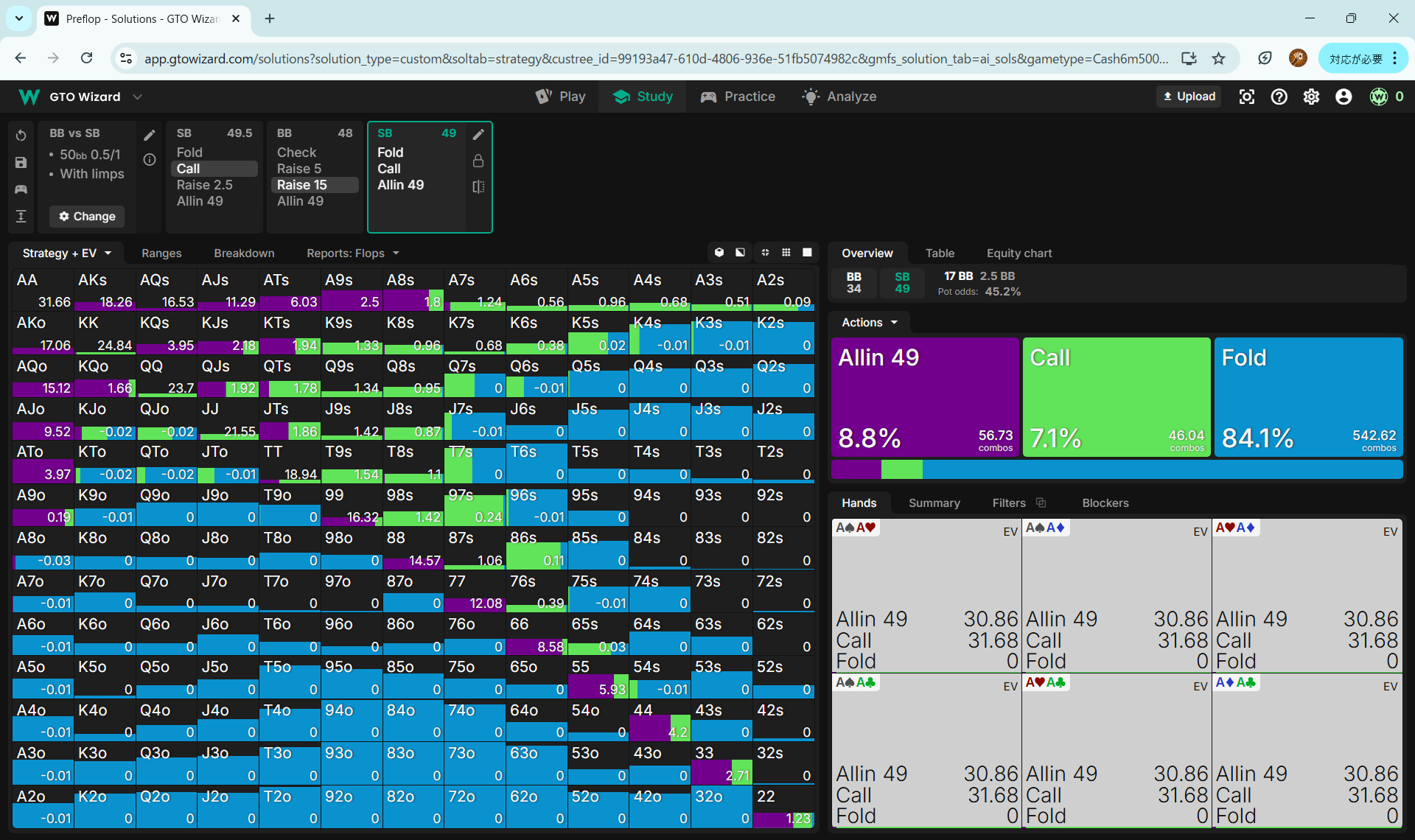Select the AKs hand cell in matrix
Image resolution: width=1415 pixels, height=840 pixels.
[x=105, y=290]
